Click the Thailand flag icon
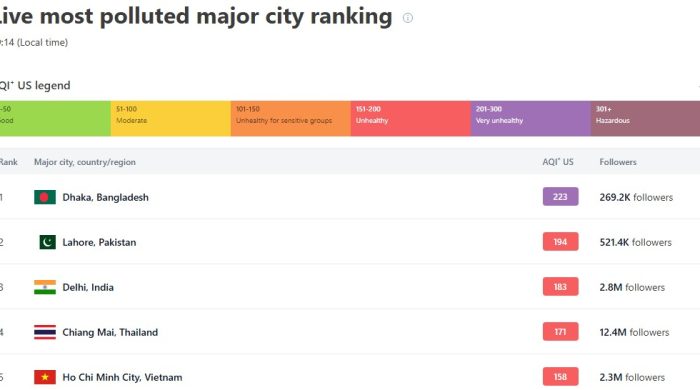700x390 pixels. (x=45, y=332)
